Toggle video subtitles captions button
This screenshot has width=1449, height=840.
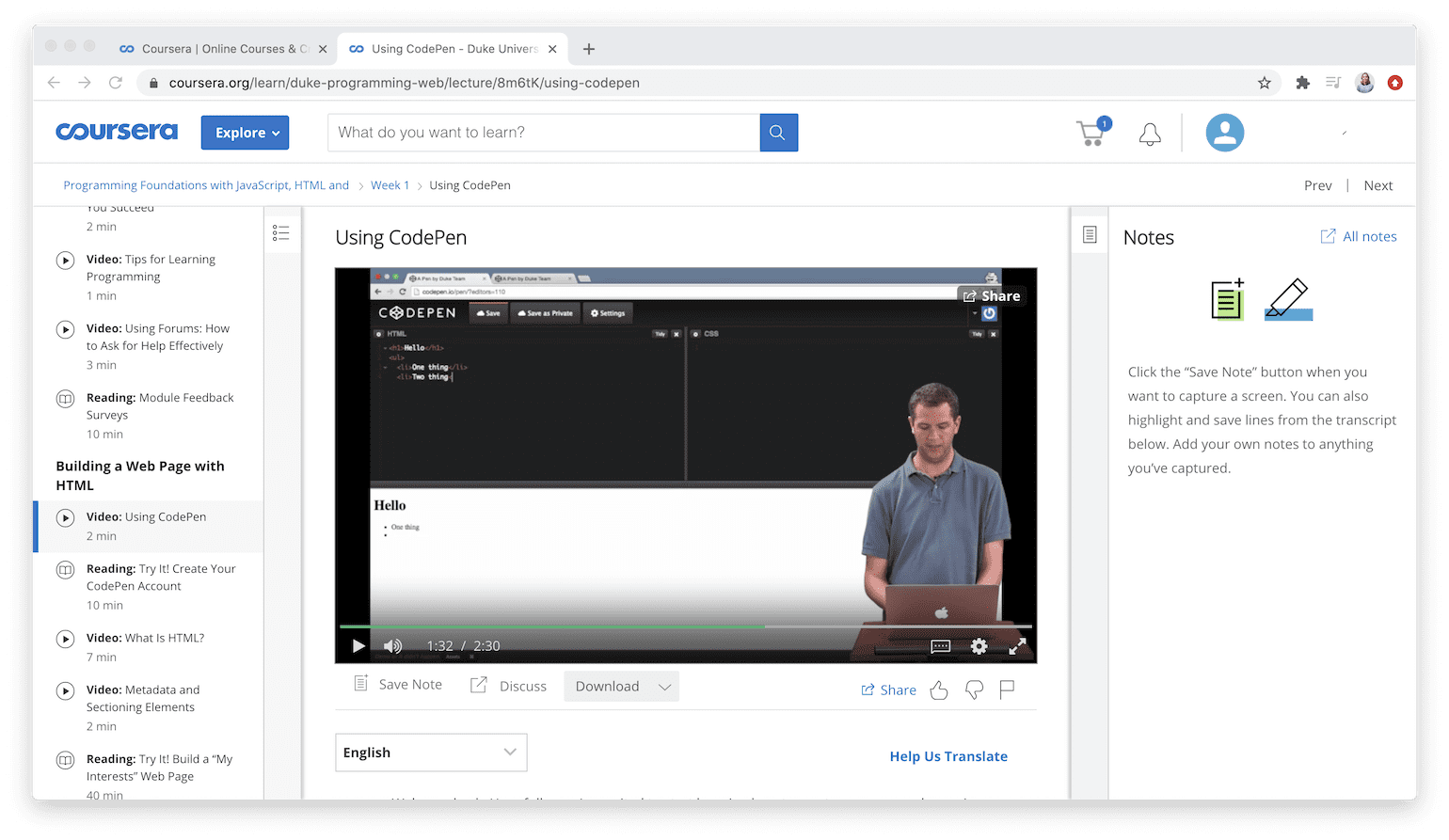pos(940,646)
